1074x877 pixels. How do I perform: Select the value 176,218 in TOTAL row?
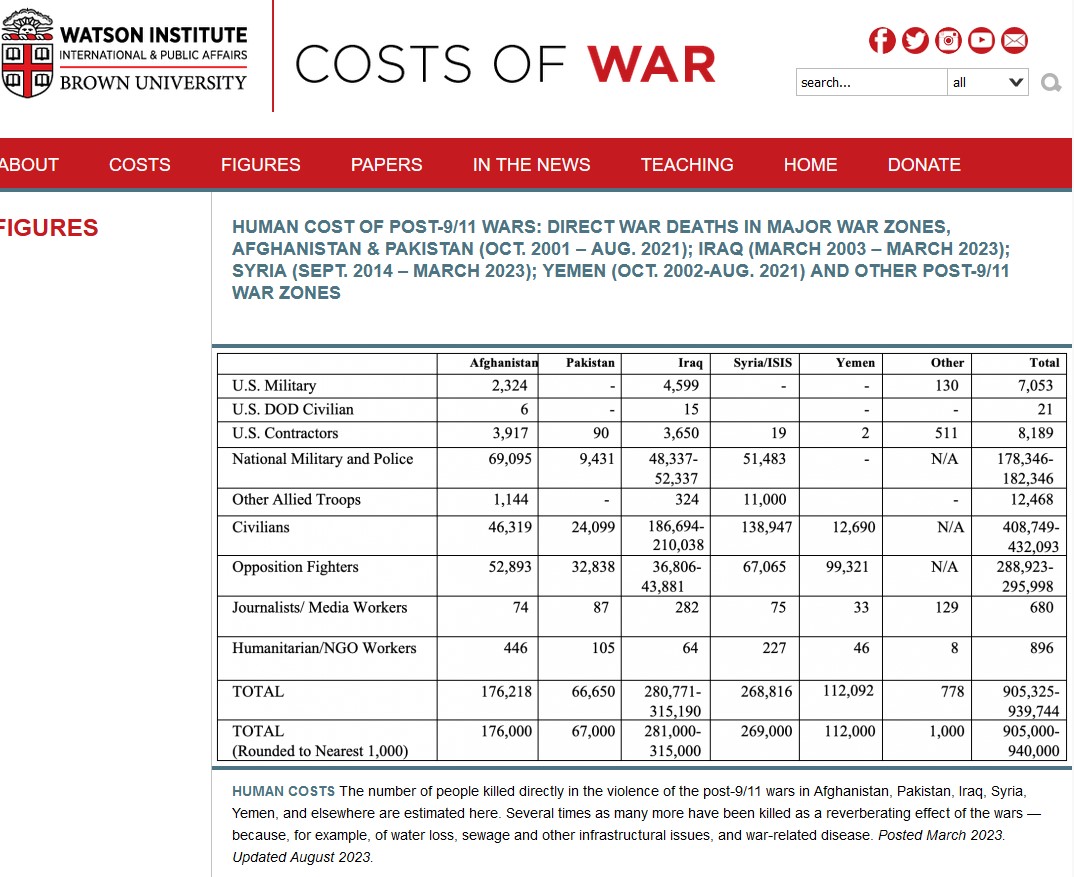click(506, 691)
